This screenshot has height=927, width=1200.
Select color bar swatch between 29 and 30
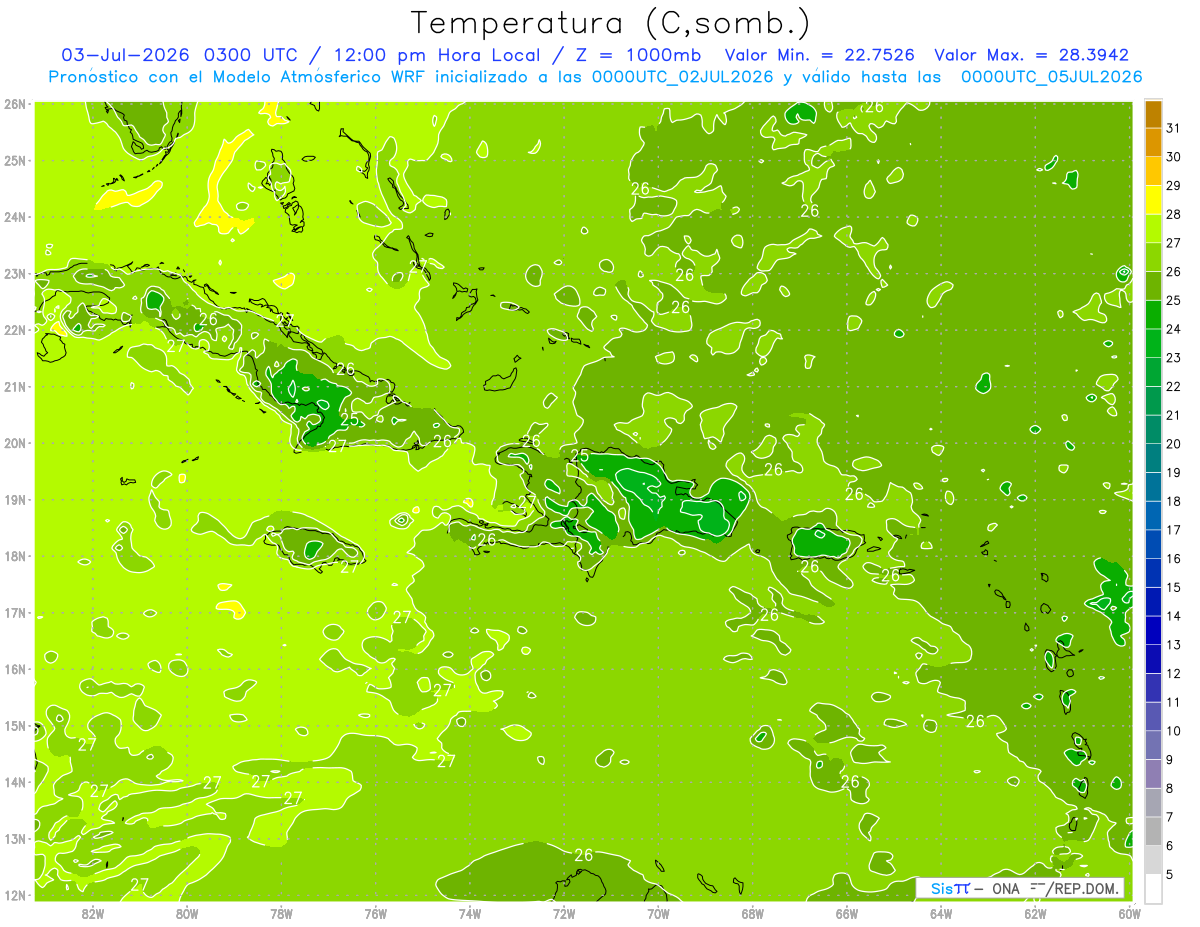click(x=1153, y=170)
